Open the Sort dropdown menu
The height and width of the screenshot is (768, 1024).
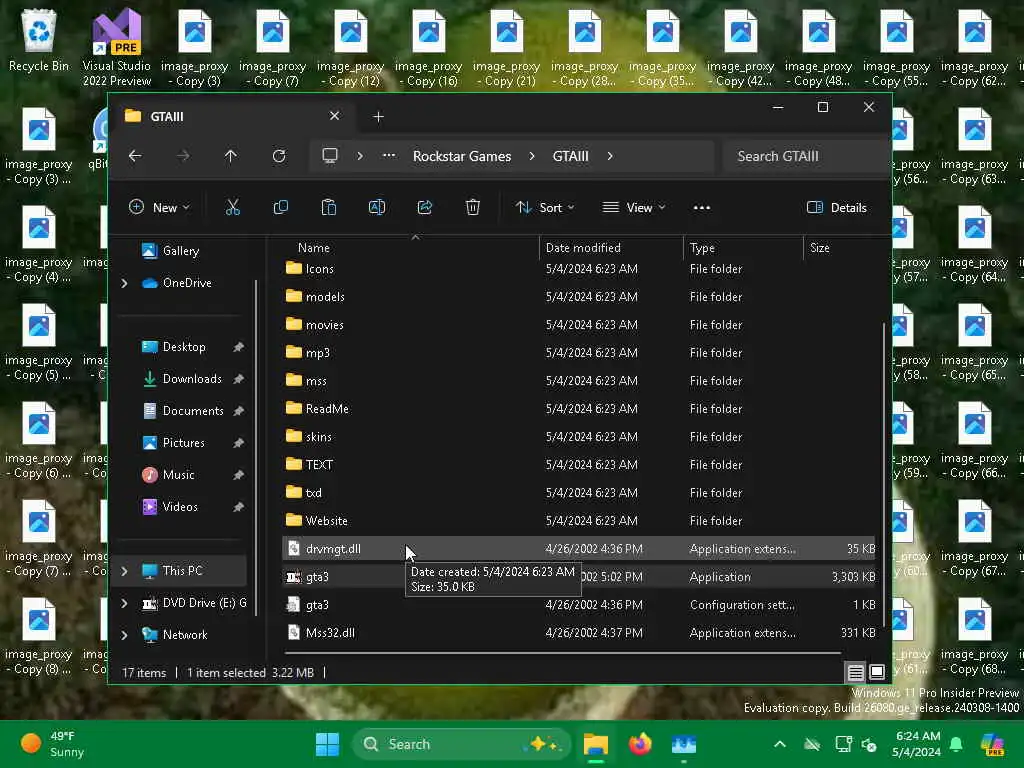tap(545, 208)
